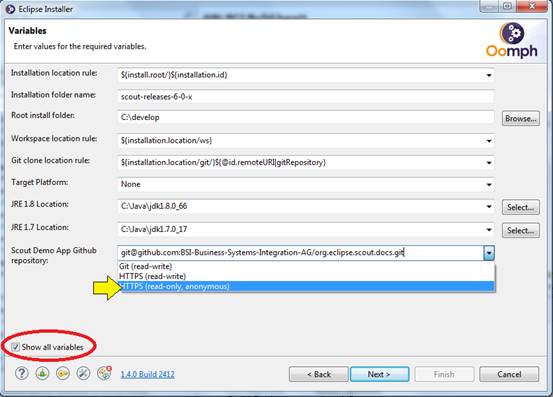Open the SSH key preferences icon

click(x=63, y=373)
